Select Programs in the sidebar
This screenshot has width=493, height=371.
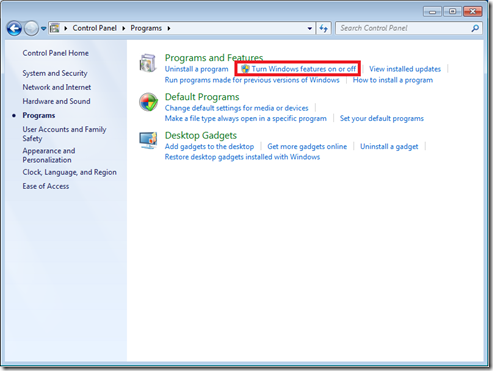tap(39, 116)
